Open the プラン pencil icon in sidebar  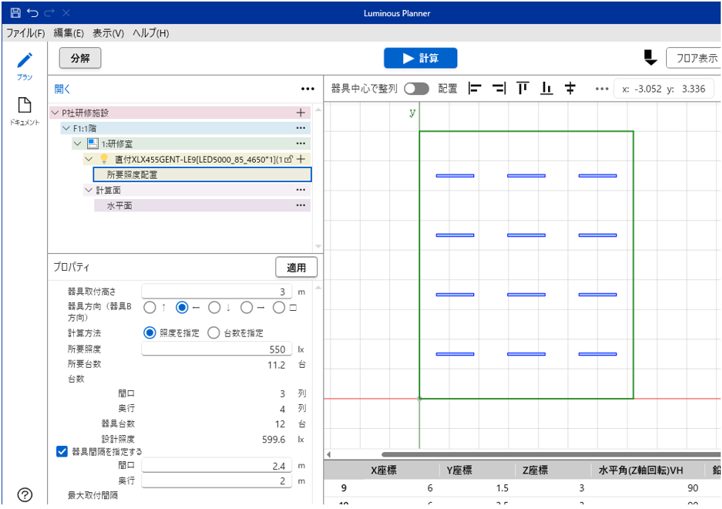25,62
